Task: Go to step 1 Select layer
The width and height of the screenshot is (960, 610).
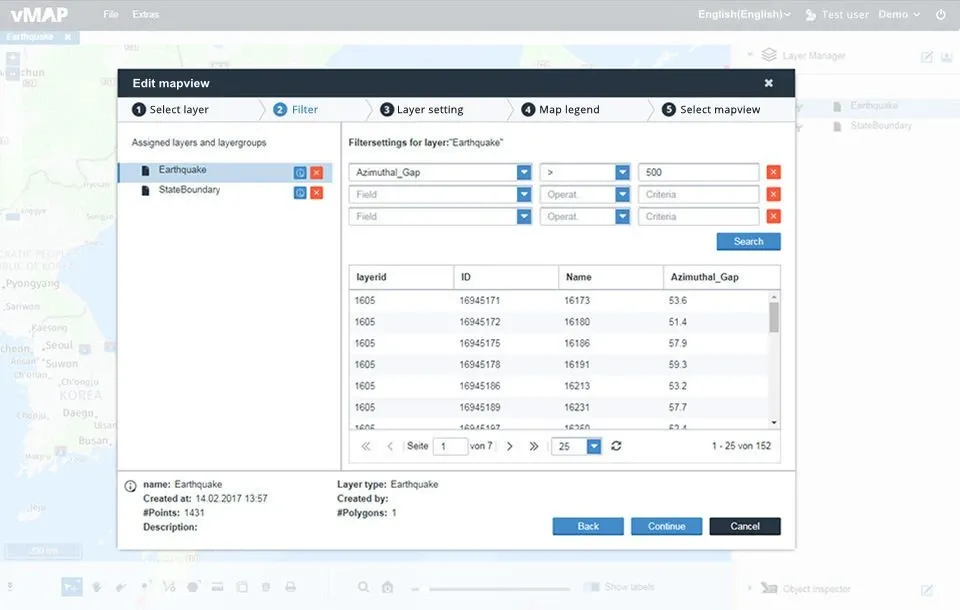Action: click(171, 110)
